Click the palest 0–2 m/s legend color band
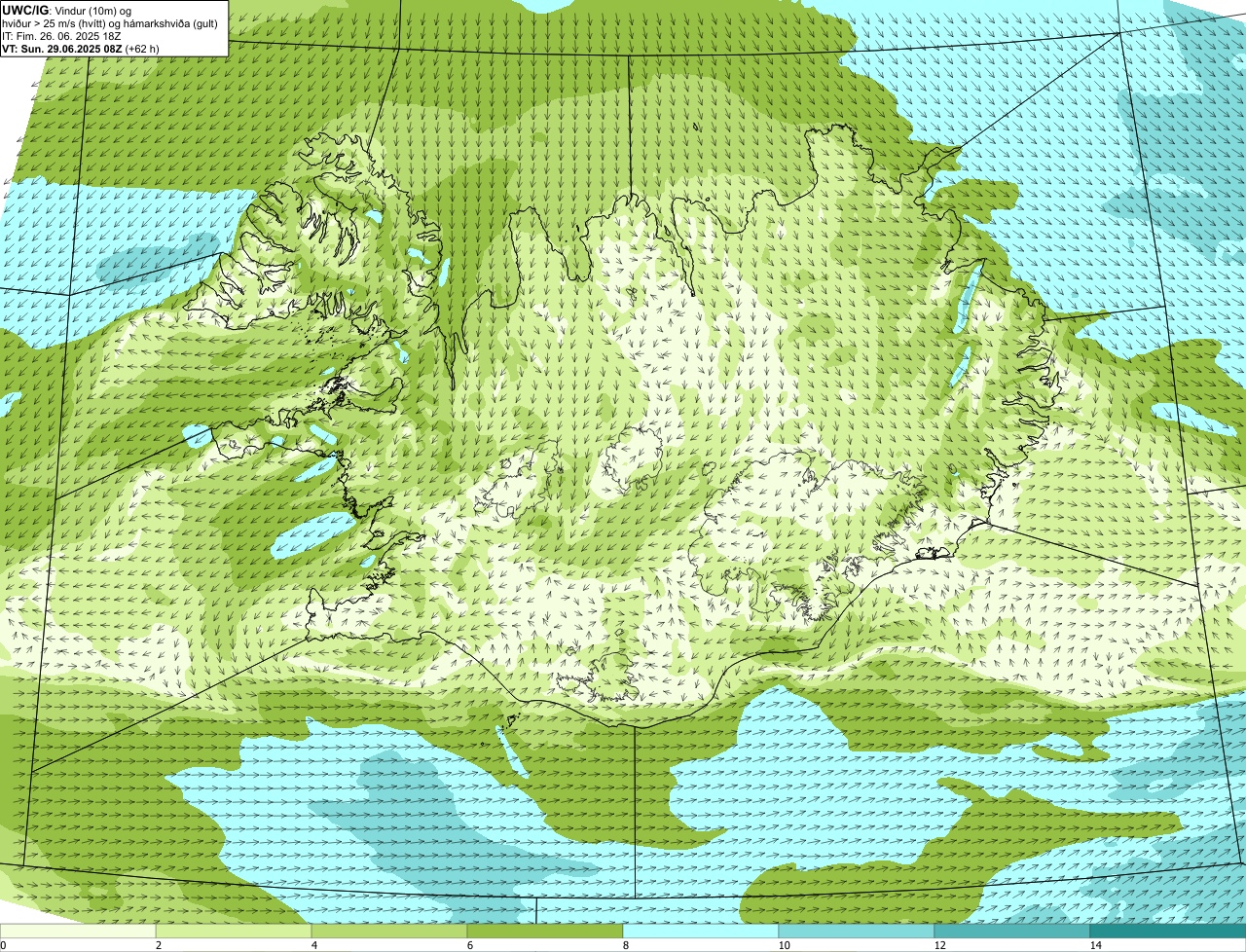 [x=78, y=932]
